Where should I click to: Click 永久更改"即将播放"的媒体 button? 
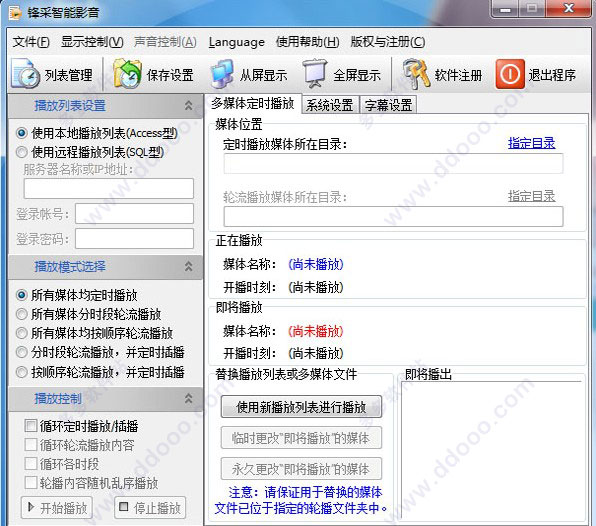point(301,469)
